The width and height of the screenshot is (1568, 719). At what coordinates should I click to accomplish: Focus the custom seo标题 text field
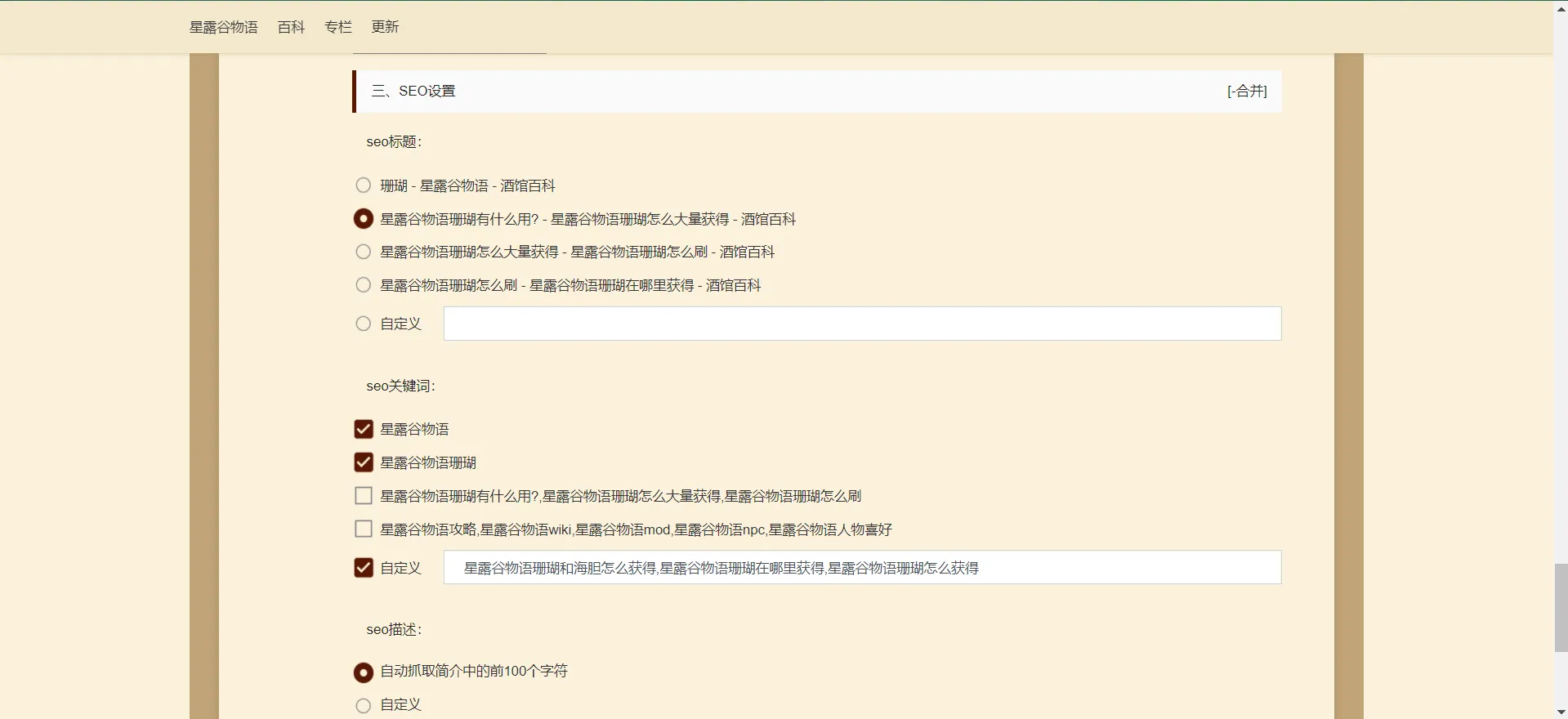coord(862,324)
